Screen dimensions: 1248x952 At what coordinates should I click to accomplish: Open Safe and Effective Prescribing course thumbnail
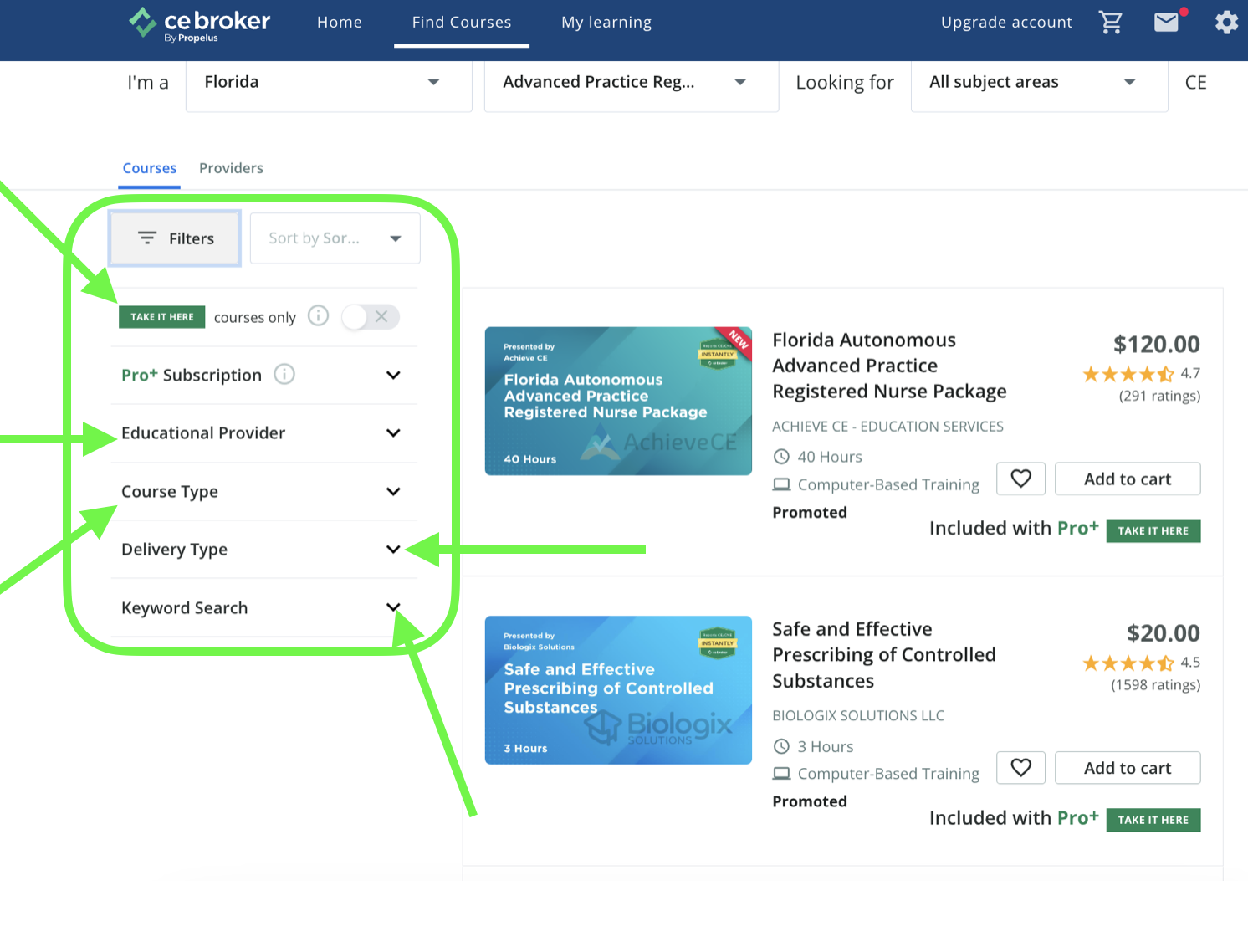(618, 690)
